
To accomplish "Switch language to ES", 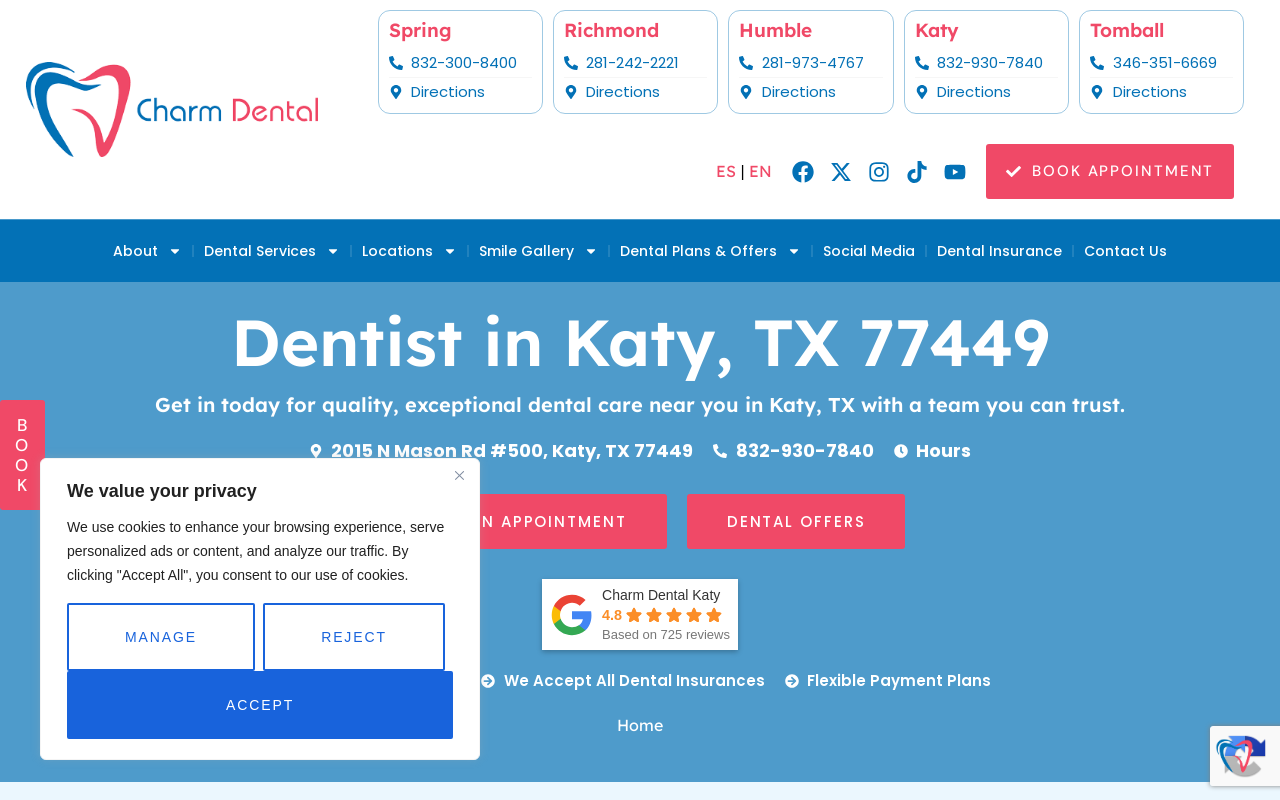I will tap(726, 172).
